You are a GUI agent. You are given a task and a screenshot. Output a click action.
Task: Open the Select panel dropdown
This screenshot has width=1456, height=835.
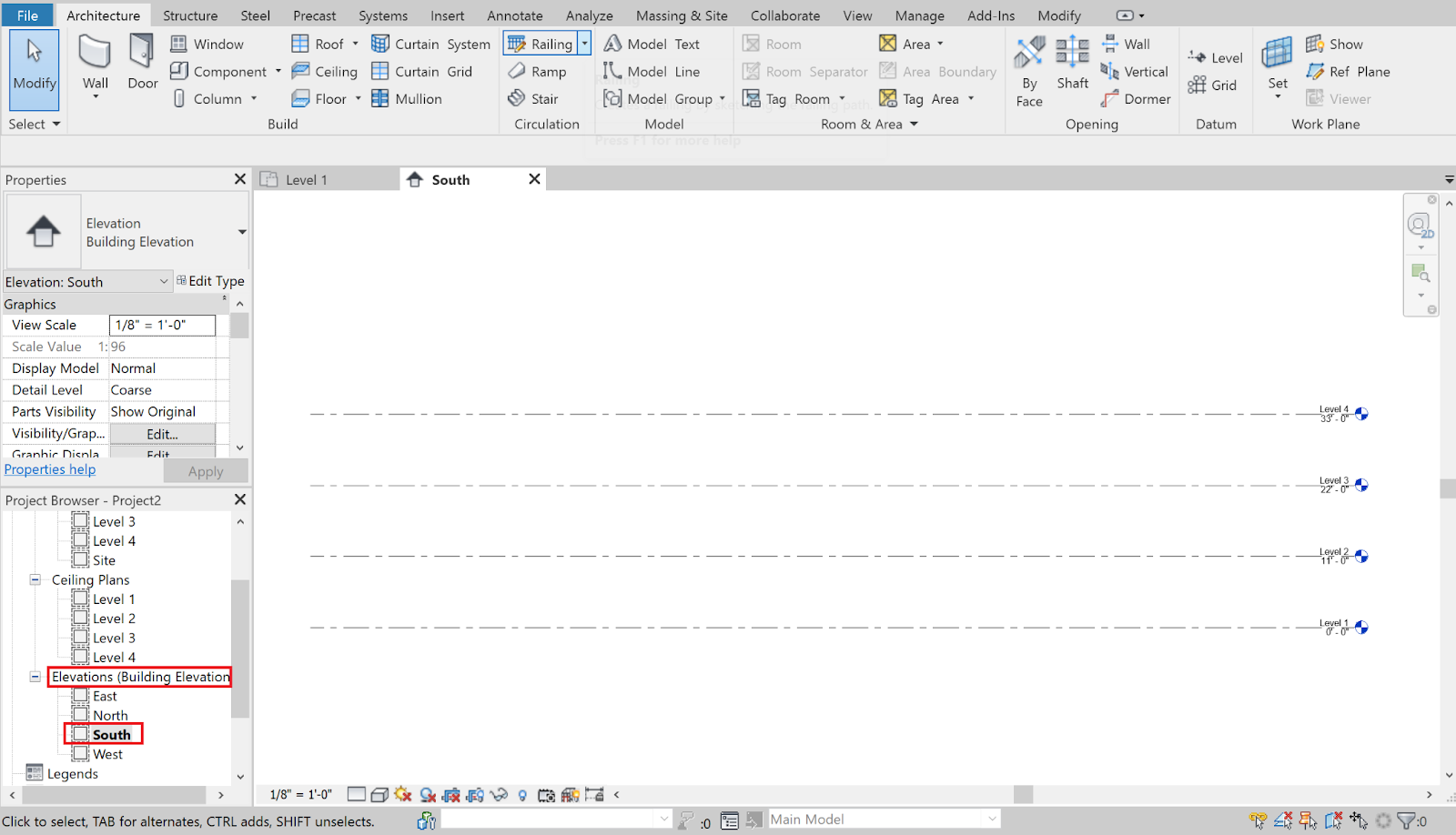point(35,124)
